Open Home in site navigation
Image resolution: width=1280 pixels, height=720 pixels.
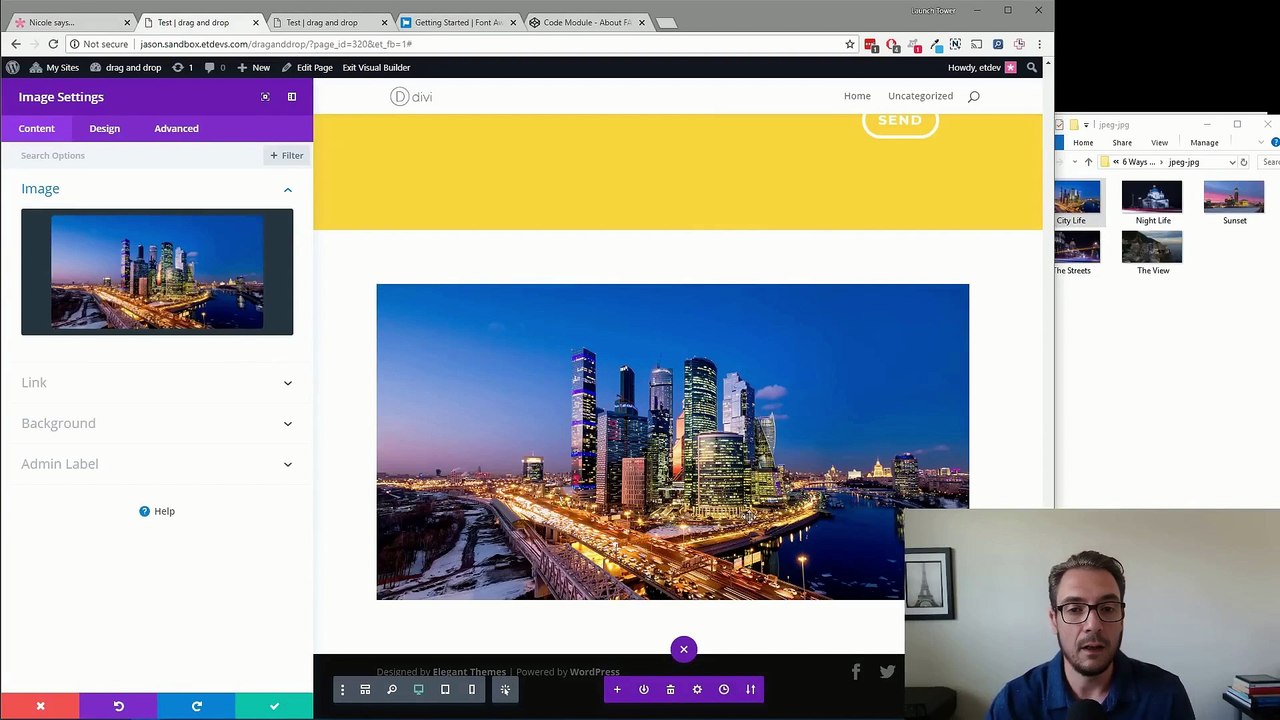(x=857, y=96)
